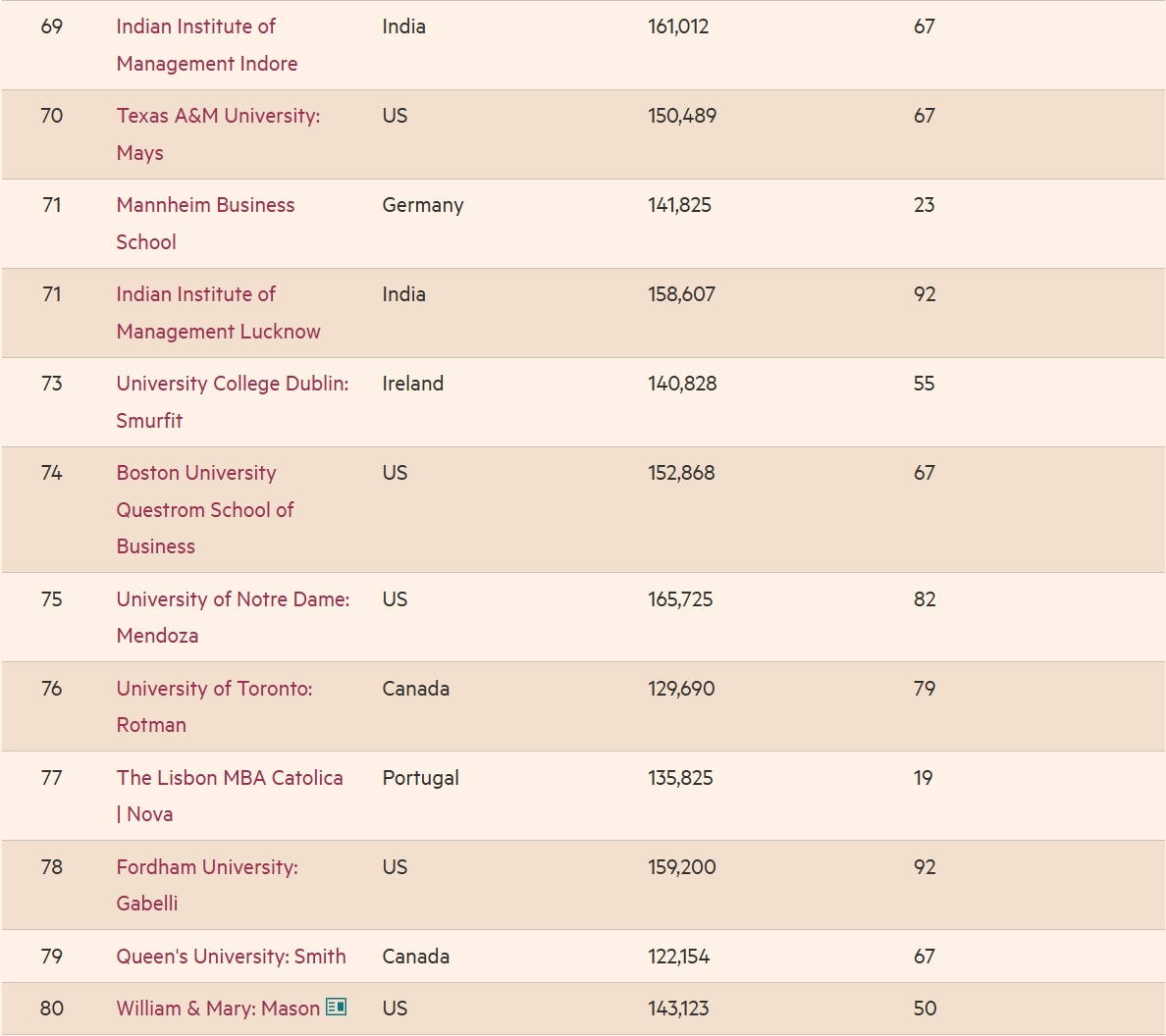The width and height of the screenshot is (1166, 1036).
Task: Click India in the IIM Indore row
Action: click(x=403, y=26)
